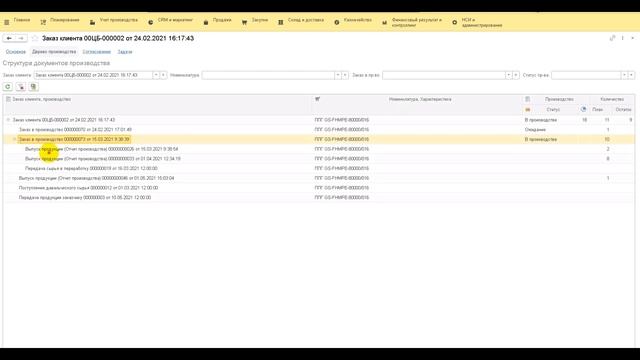Click the cart icon column header
Viewport: 640px width, 360px height.
coord(318,99)
